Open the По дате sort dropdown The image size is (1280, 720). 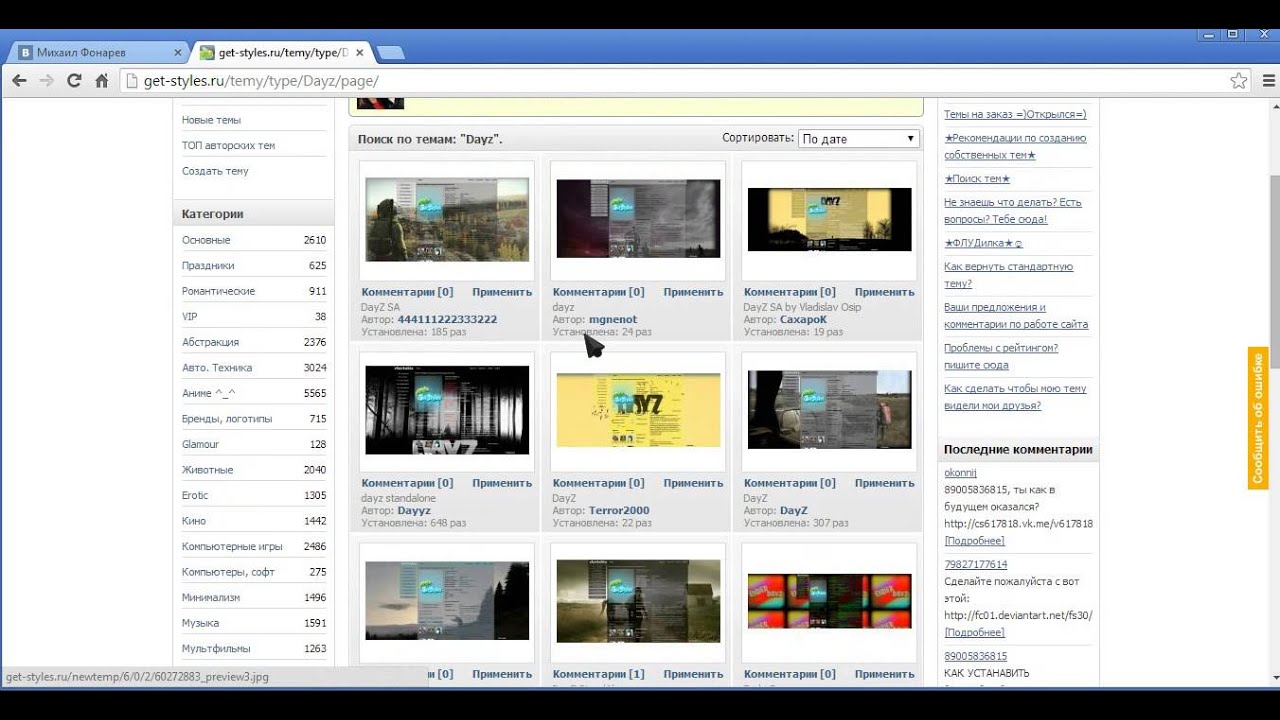click(x=859, y=139)
